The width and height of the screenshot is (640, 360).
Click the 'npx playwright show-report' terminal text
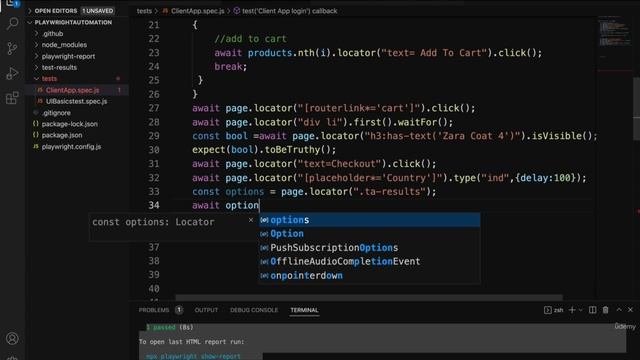tap(193, 356)
